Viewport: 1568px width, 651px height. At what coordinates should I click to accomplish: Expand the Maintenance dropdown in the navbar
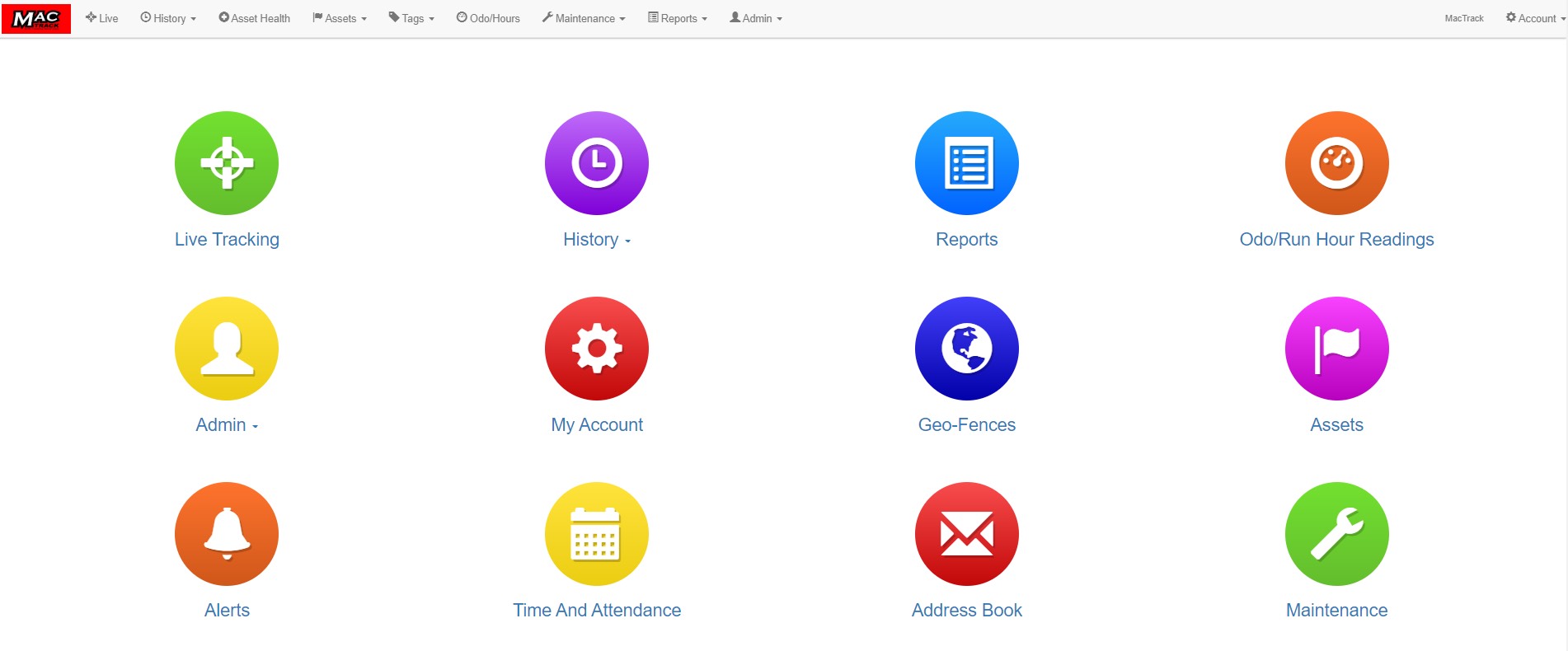pyautogui.click(x=584, y=18)
